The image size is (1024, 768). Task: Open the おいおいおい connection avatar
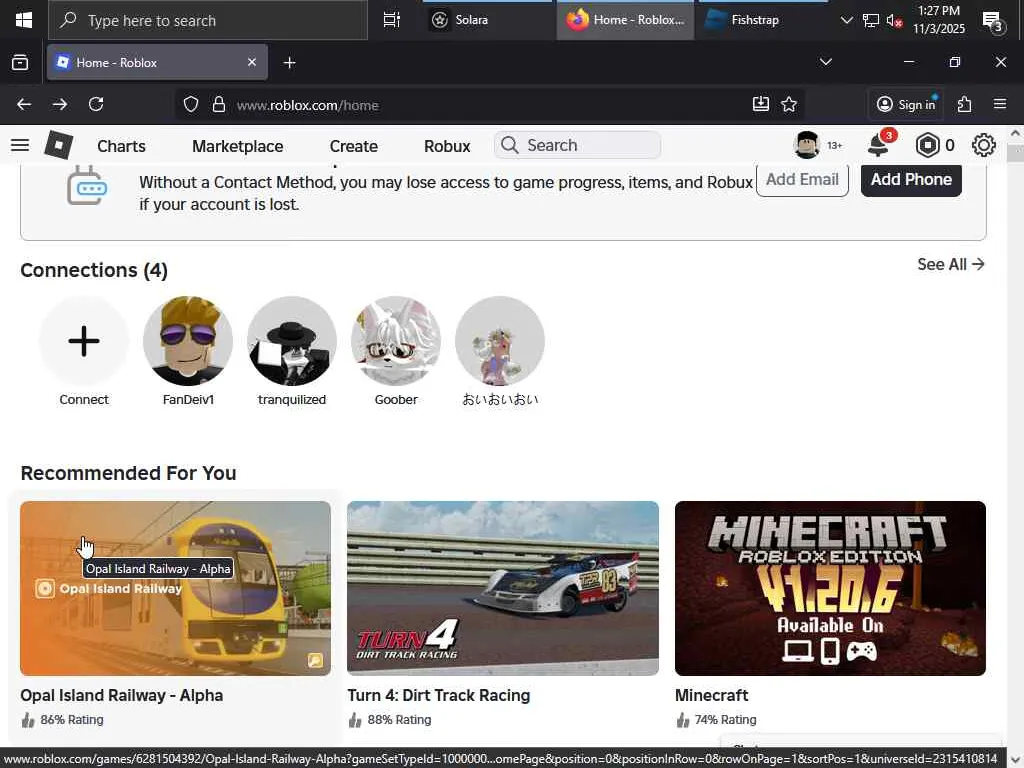coord(500,341)
